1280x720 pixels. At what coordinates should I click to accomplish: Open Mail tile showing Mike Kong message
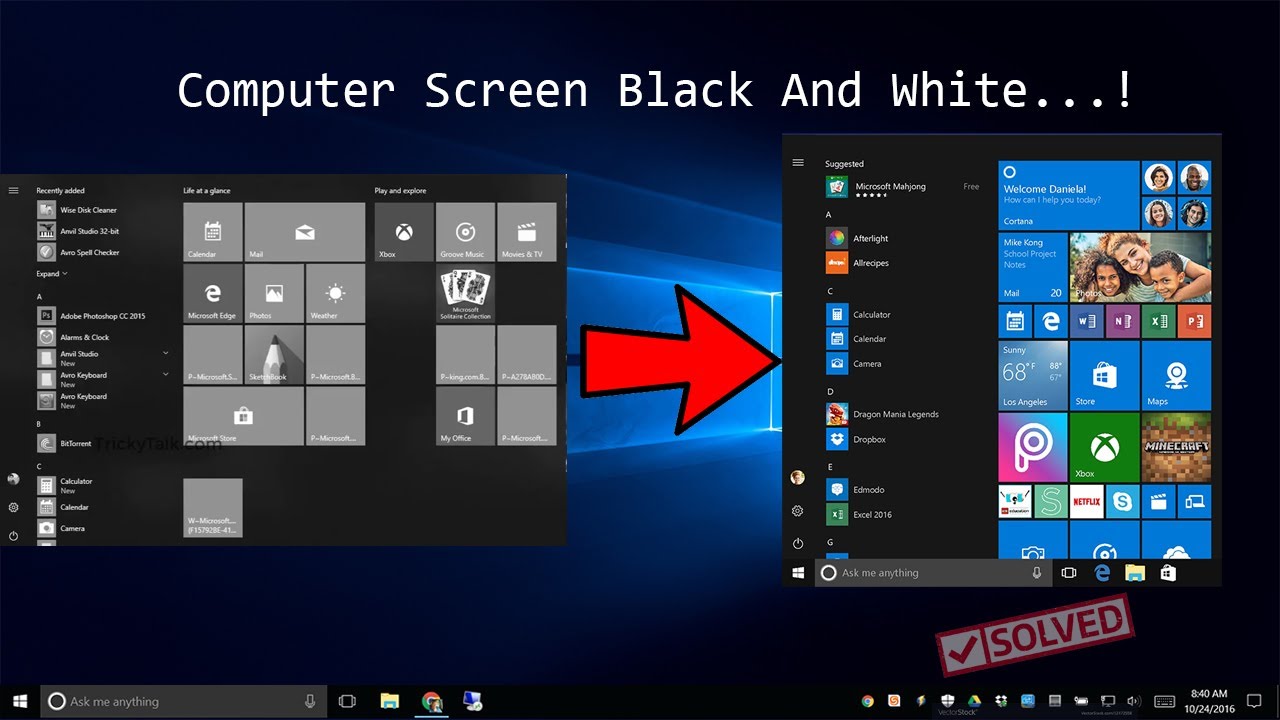click(1033, 267)
